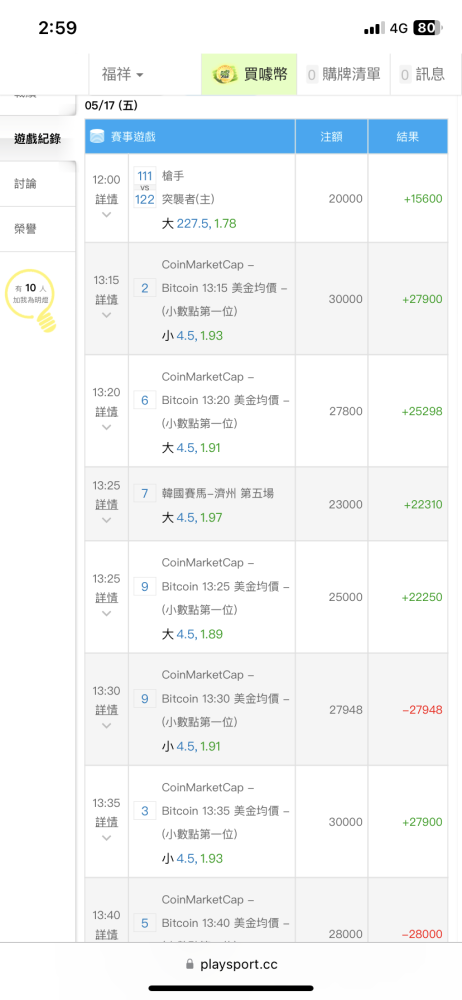Click the number 7 badge for 韓國賽馬

pyautogui.click(x=145, y=493)
